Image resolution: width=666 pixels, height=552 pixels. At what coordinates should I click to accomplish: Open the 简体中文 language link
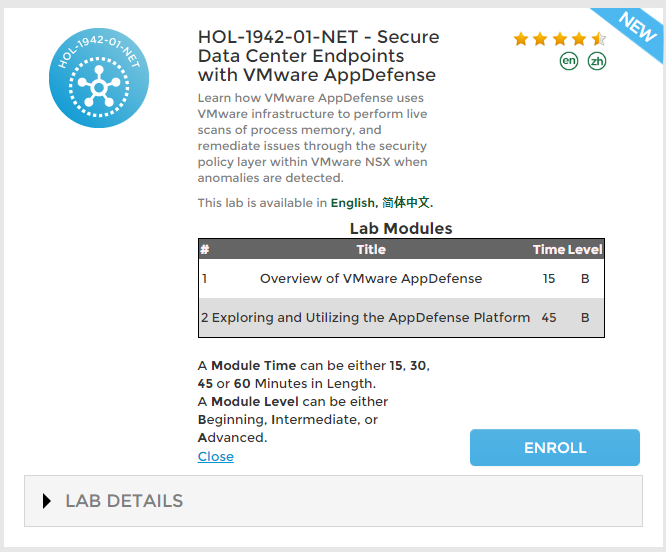[x=407, y=203]
